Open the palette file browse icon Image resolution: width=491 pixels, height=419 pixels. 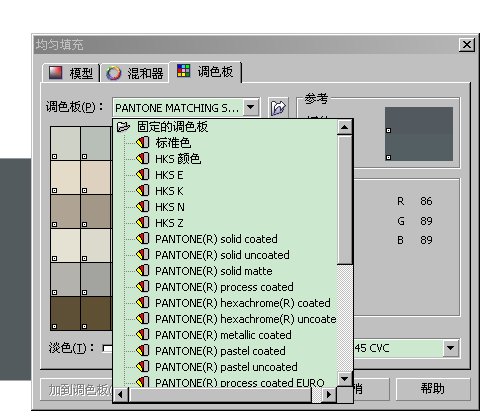(x=278, y=107)
